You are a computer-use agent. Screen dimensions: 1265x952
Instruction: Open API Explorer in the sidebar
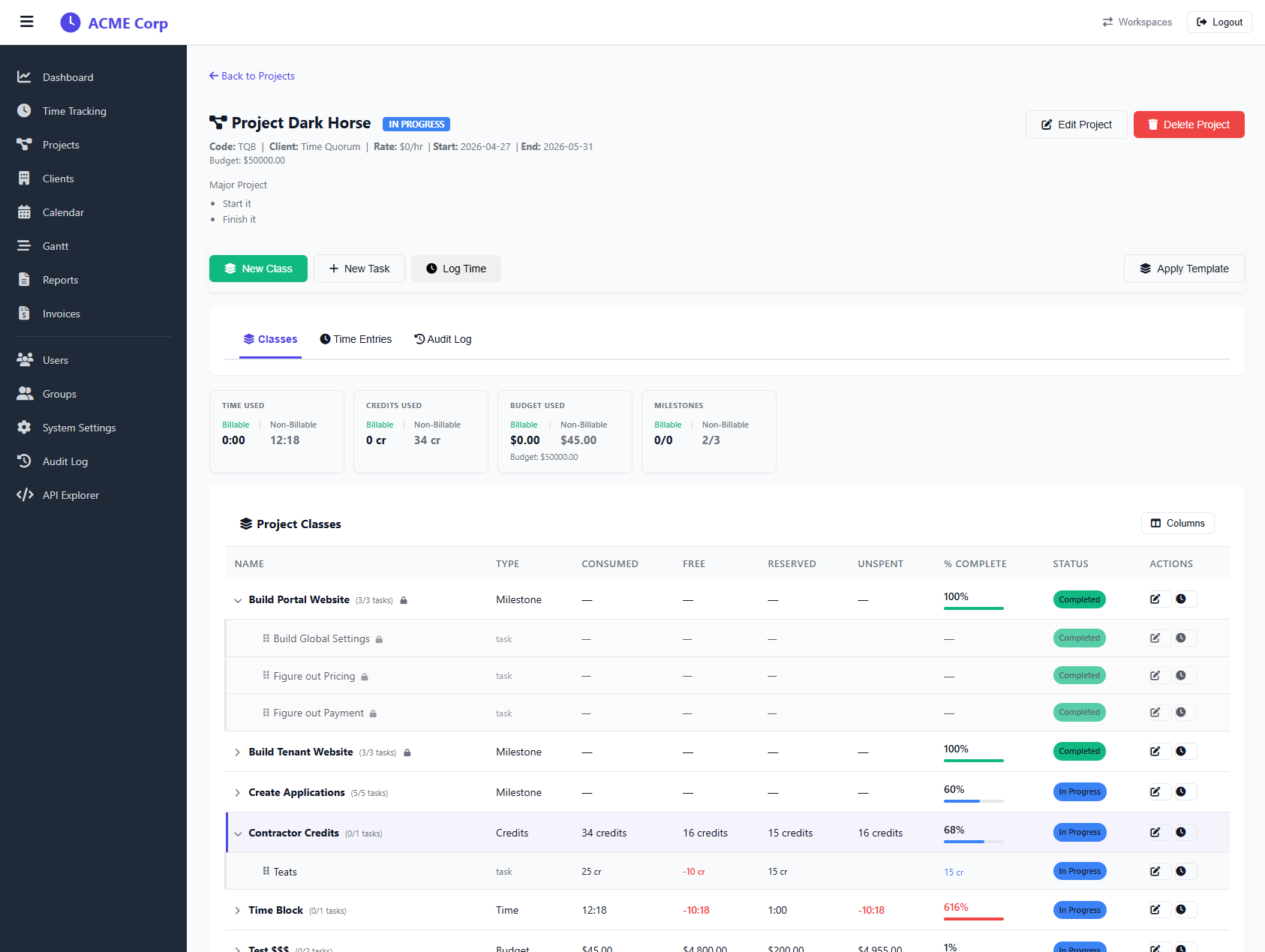93,495
